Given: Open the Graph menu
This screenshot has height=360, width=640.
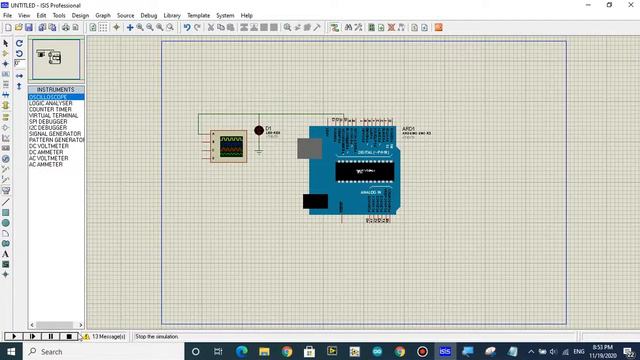Looking at the screenshot, I should [103, 16].
